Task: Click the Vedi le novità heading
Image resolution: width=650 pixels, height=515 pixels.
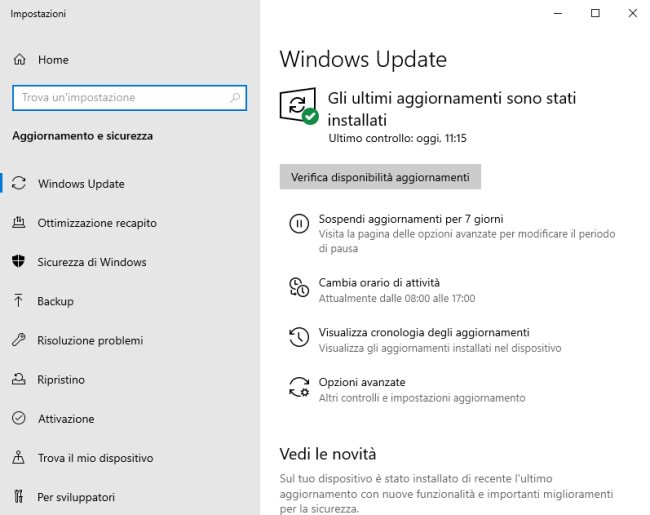Action: pos(327,454)
